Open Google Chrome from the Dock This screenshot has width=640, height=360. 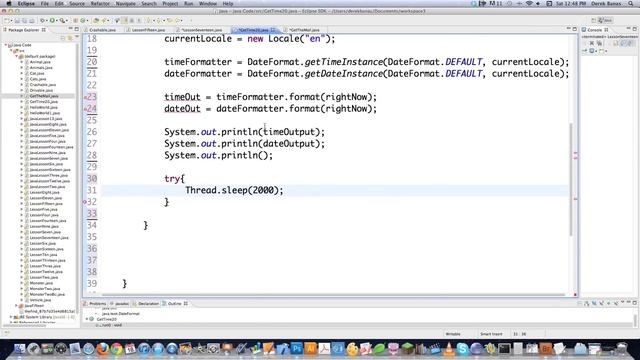click(116, 349)
